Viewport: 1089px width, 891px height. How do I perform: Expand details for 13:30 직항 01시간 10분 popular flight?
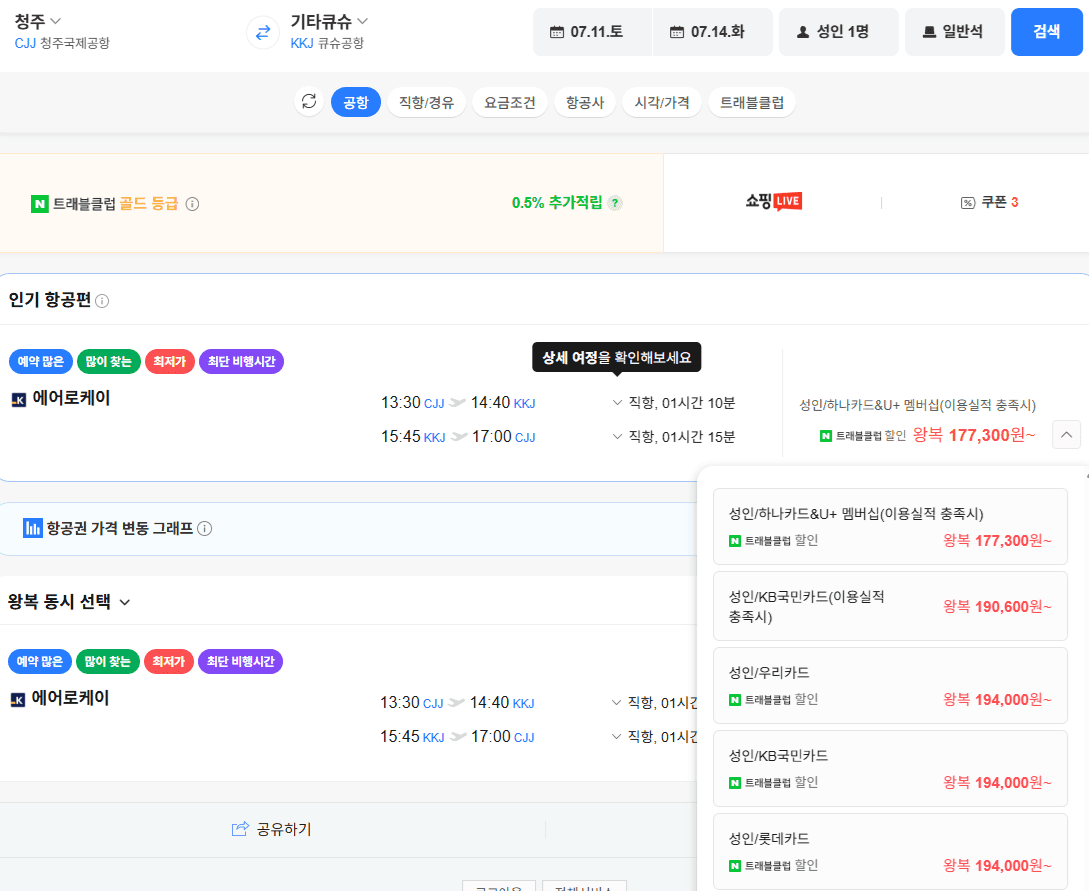click(x=617, y=403)
